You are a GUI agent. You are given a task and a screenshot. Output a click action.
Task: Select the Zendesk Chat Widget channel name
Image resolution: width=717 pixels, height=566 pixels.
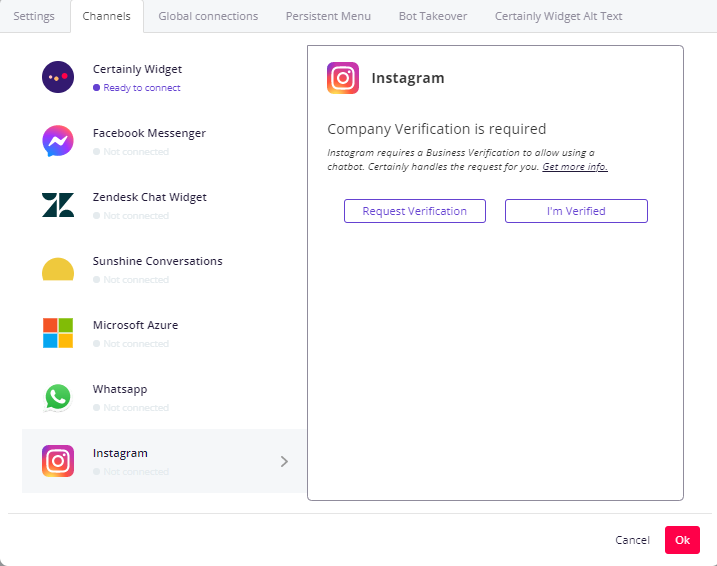pos(150,197)
